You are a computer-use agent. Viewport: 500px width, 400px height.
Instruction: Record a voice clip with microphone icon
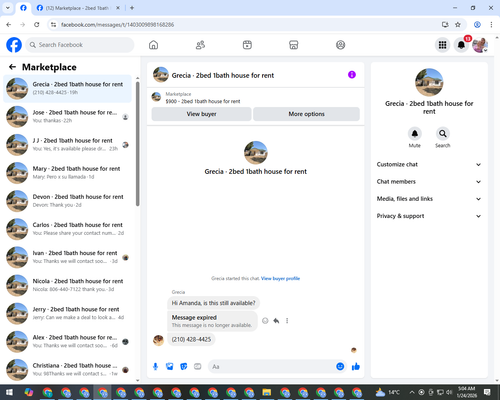pos(155,367)
